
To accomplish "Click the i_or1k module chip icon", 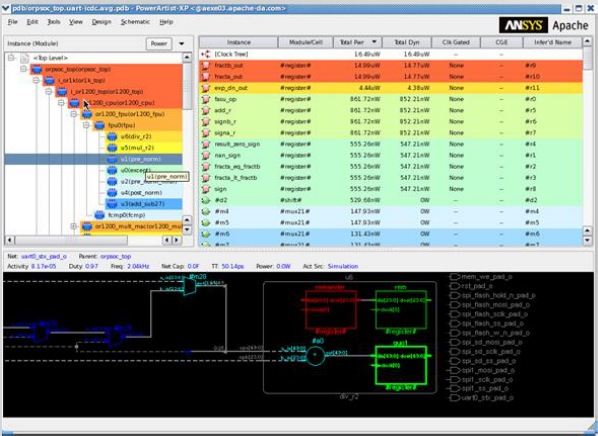I will [x=49, y=80].
